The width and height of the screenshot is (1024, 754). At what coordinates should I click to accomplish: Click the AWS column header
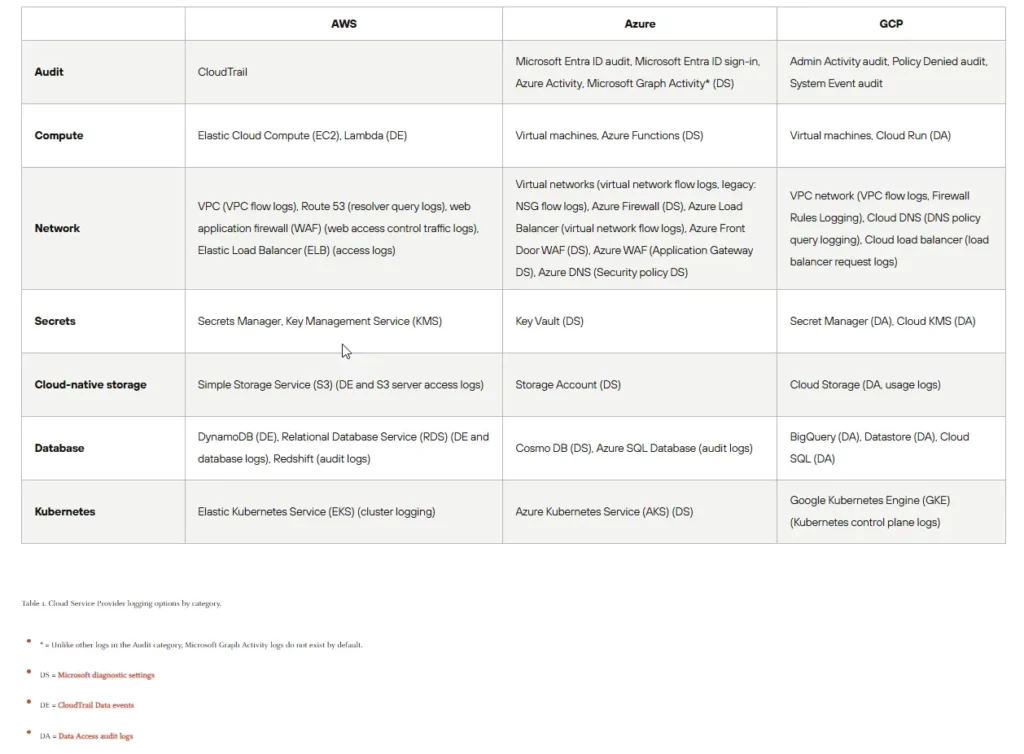[x=344, y=23]
